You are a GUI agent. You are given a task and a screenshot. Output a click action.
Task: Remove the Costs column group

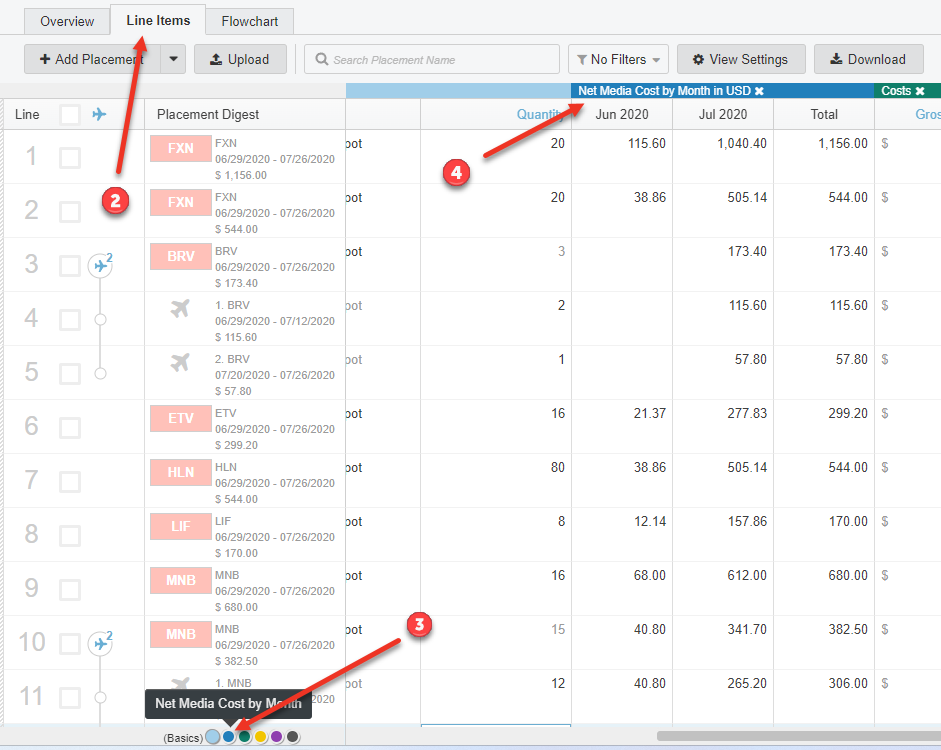coord(920,91)
